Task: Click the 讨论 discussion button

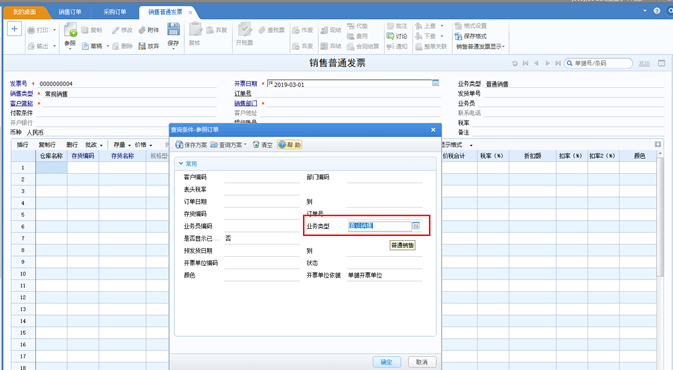Action: click(x=397, y=36)
